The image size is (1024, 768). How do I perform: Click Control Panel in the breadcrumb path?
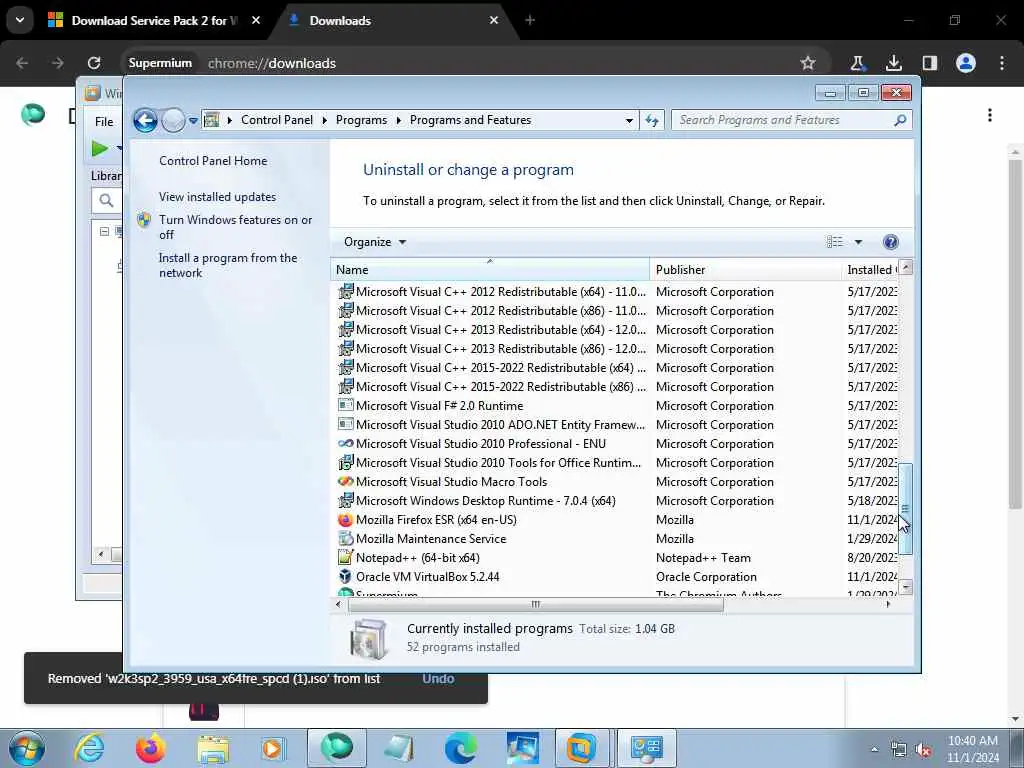pyautogui.click(x=277, y=120)
